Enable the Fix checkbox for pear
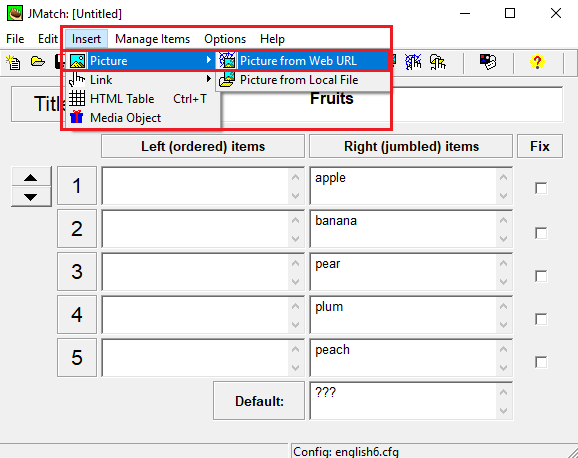 point(541,276)
